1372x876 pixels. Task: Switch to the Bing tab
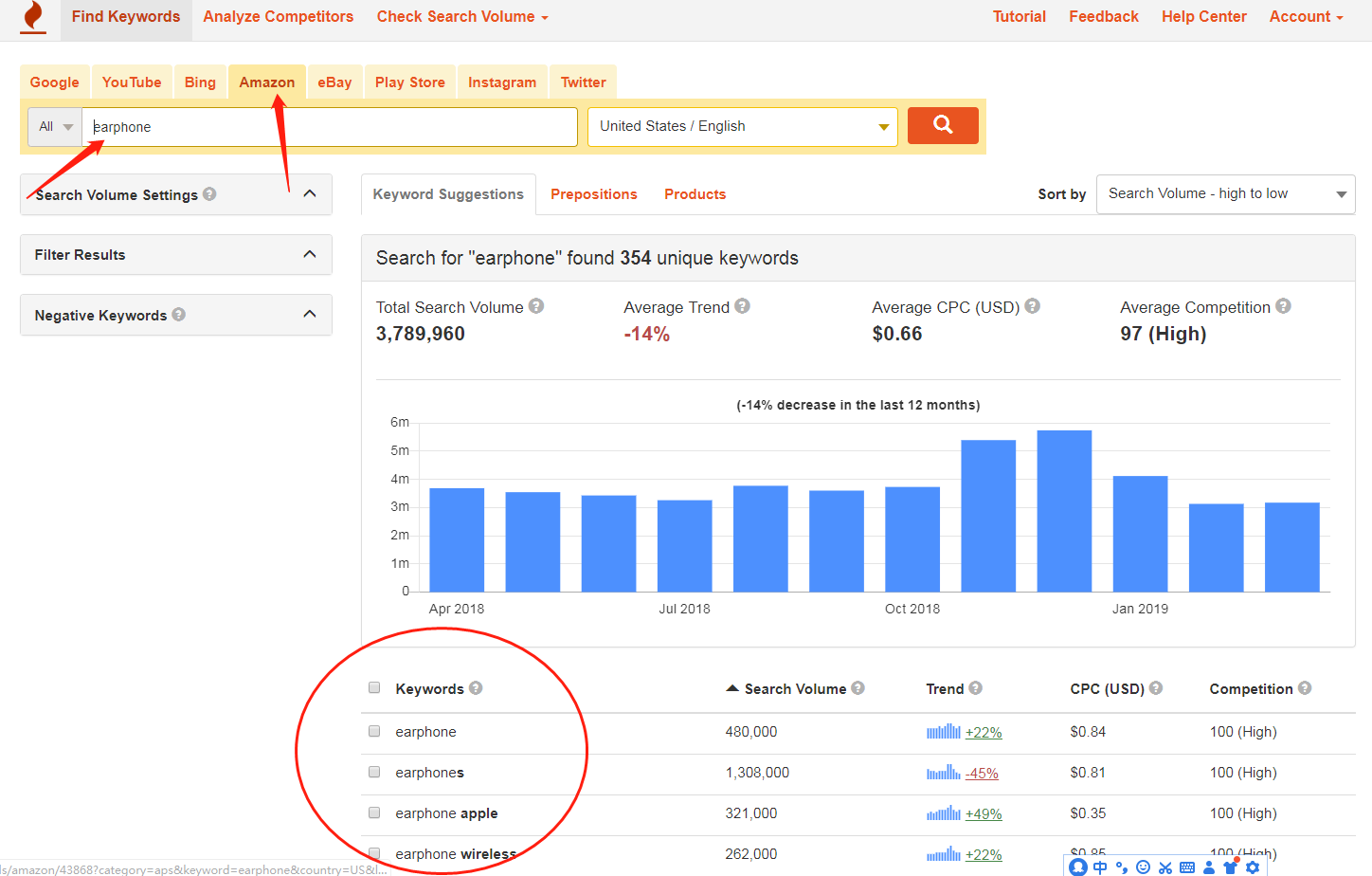[x=200, y=82]
